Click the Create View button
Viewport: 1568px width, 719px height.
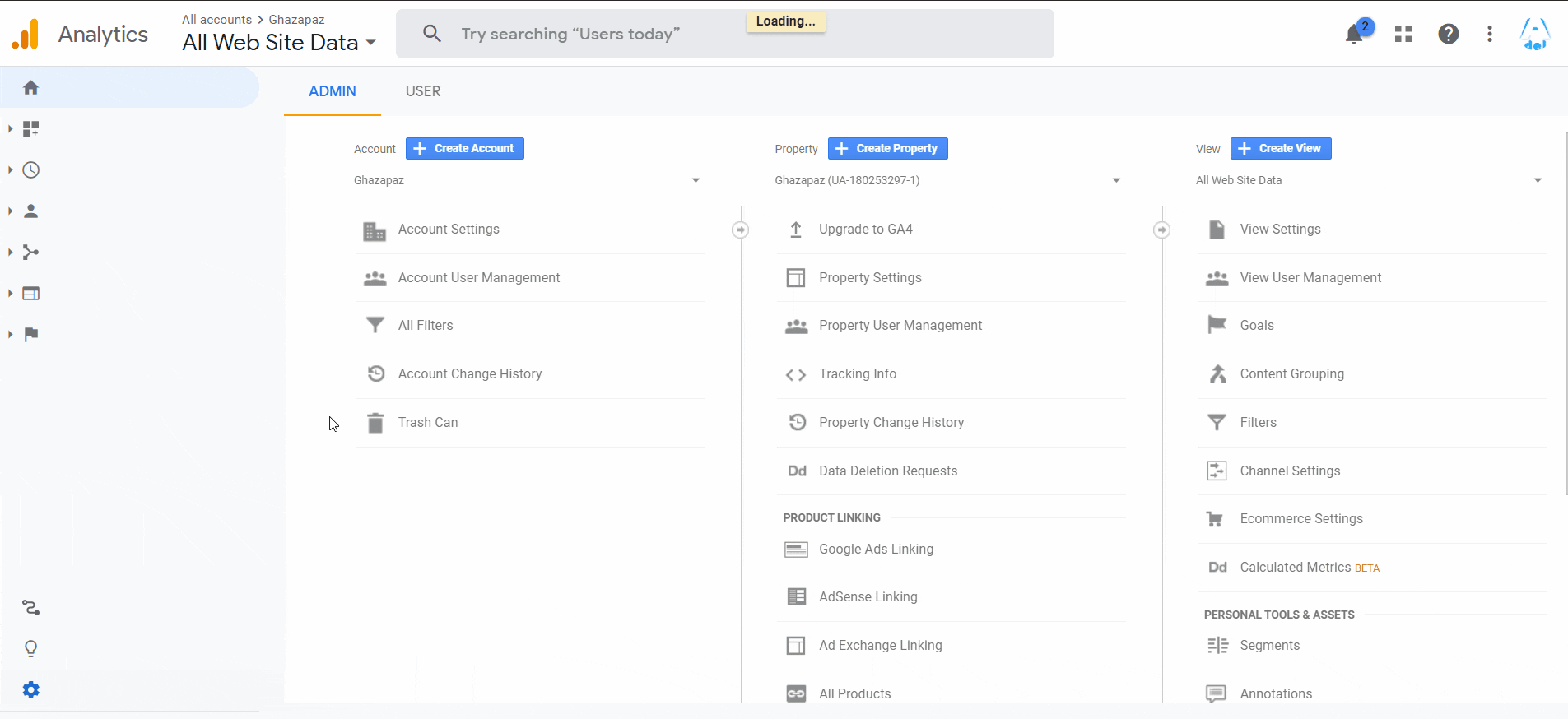1281,148
